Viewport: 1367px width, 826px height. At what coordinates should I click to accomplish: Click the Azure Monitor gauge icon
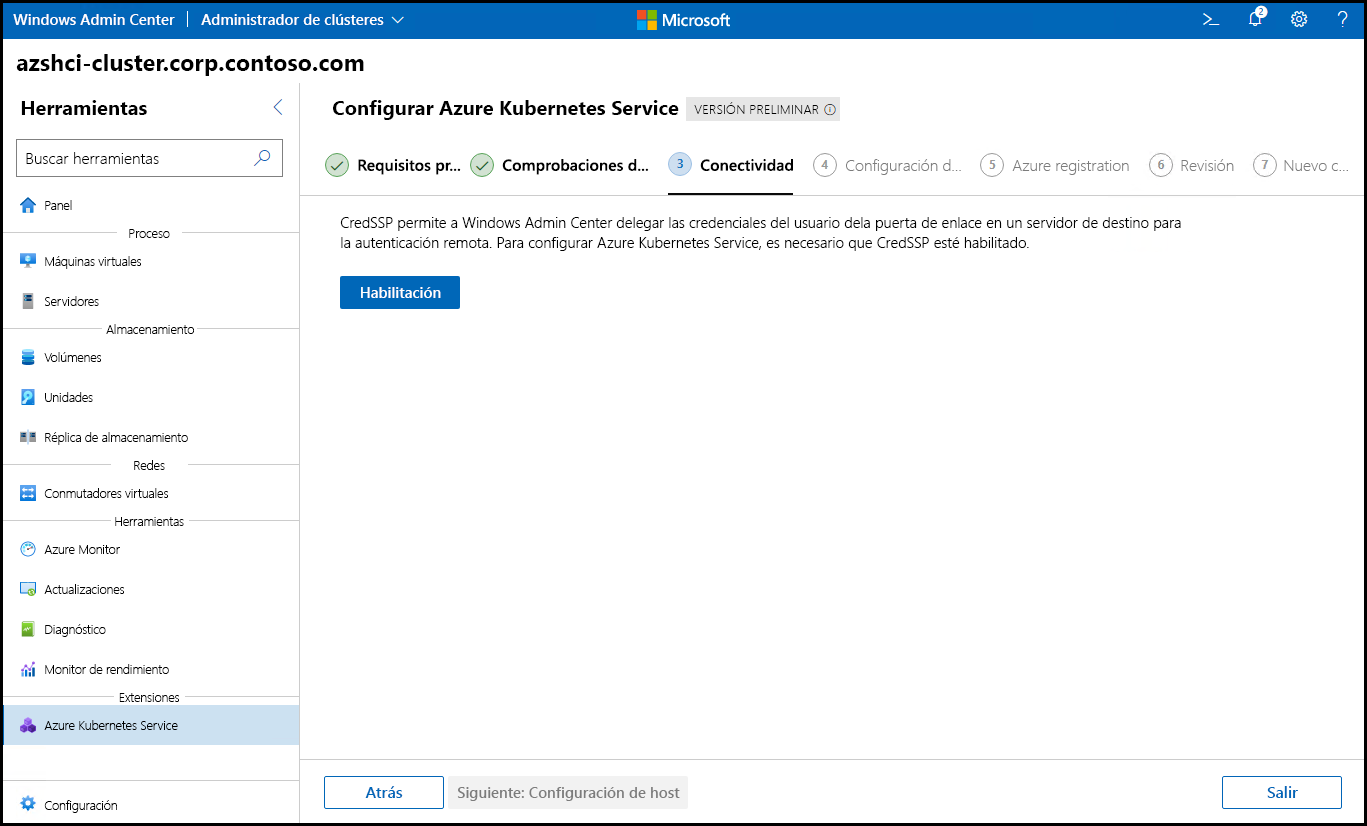[28, 549]
